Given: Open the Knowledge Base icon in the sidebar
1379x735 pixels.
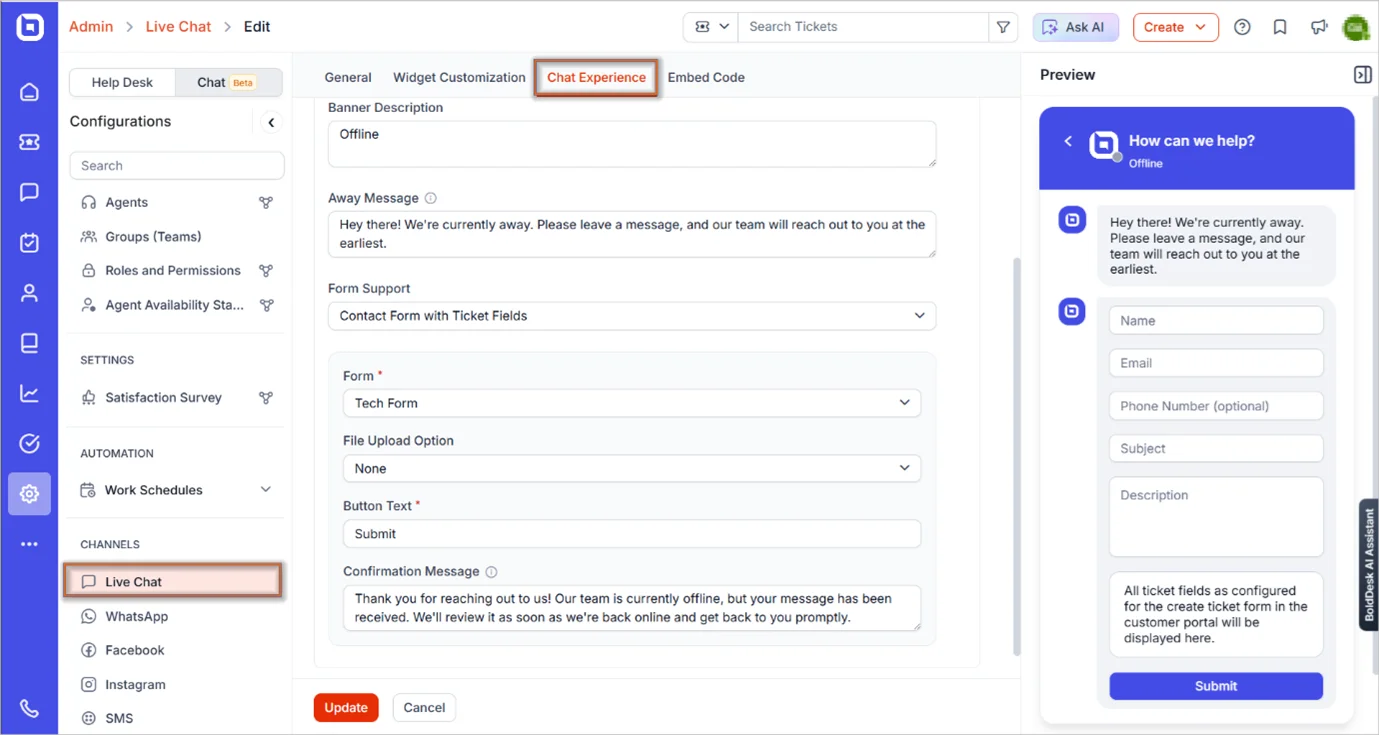Looking at the screenshot, I should [28, 342].
